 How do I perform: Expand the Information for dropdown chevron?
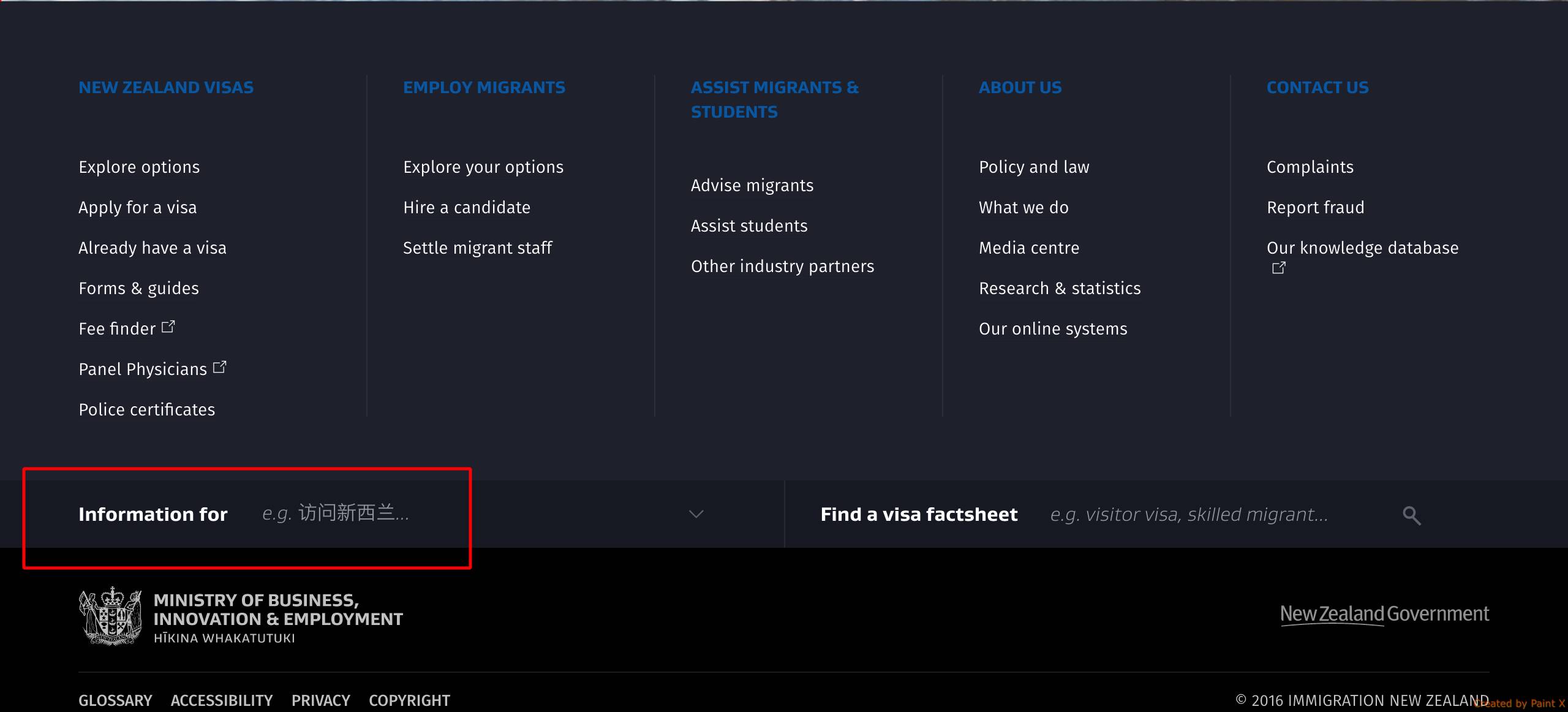pyautogui.click(x=696, y=514)
